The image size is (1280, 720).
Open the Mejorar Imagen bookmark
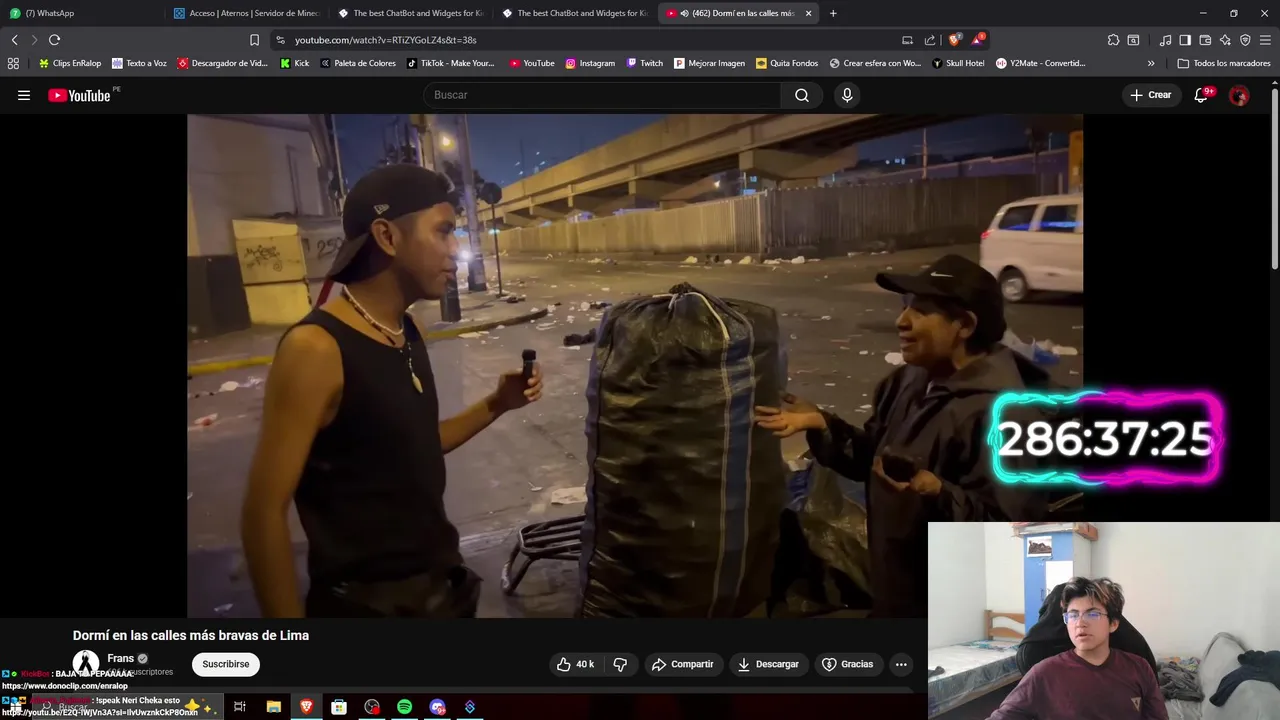(x=709, y=63)
